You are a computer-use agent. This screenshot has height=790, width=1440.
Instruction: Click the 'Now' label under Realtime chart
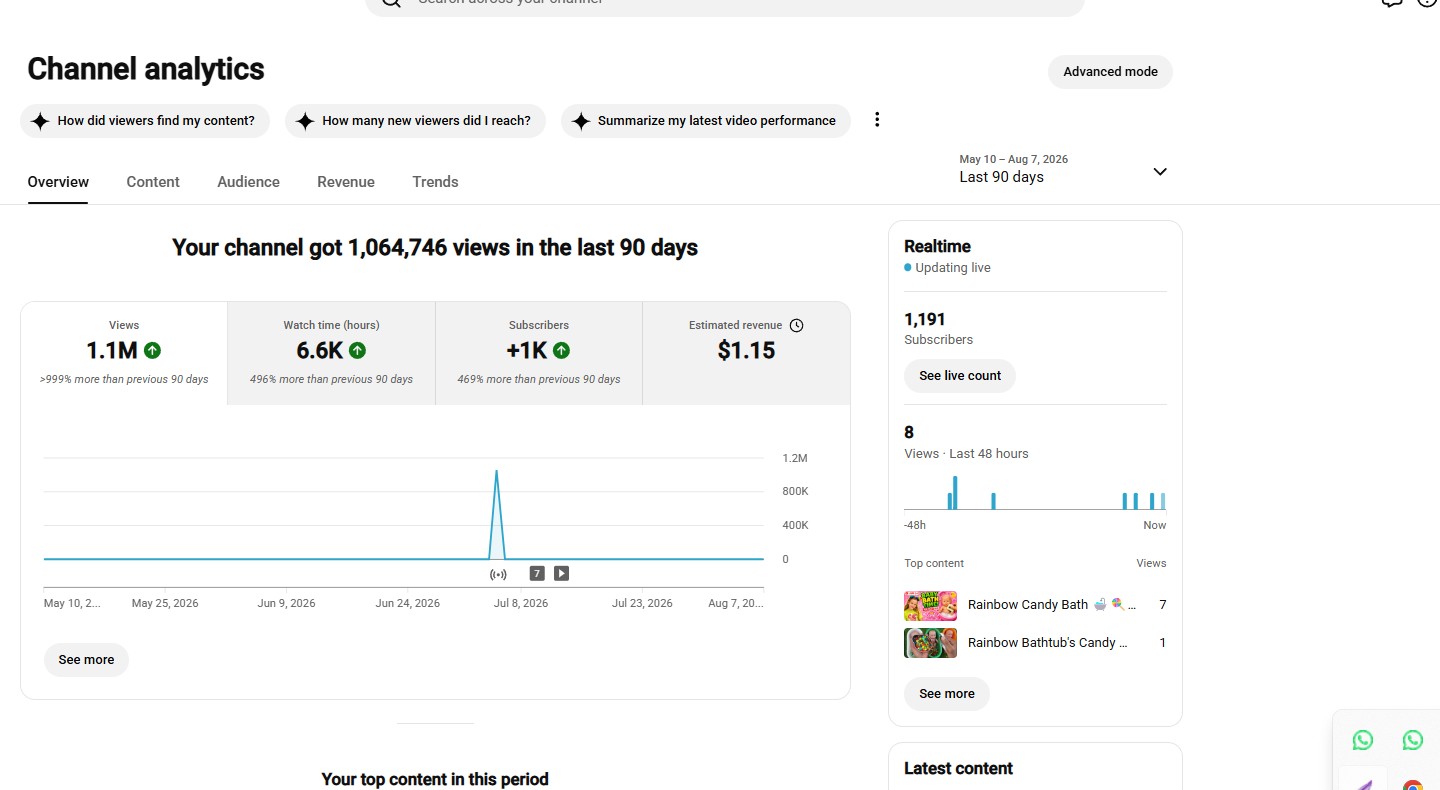tap(1155, 526)
